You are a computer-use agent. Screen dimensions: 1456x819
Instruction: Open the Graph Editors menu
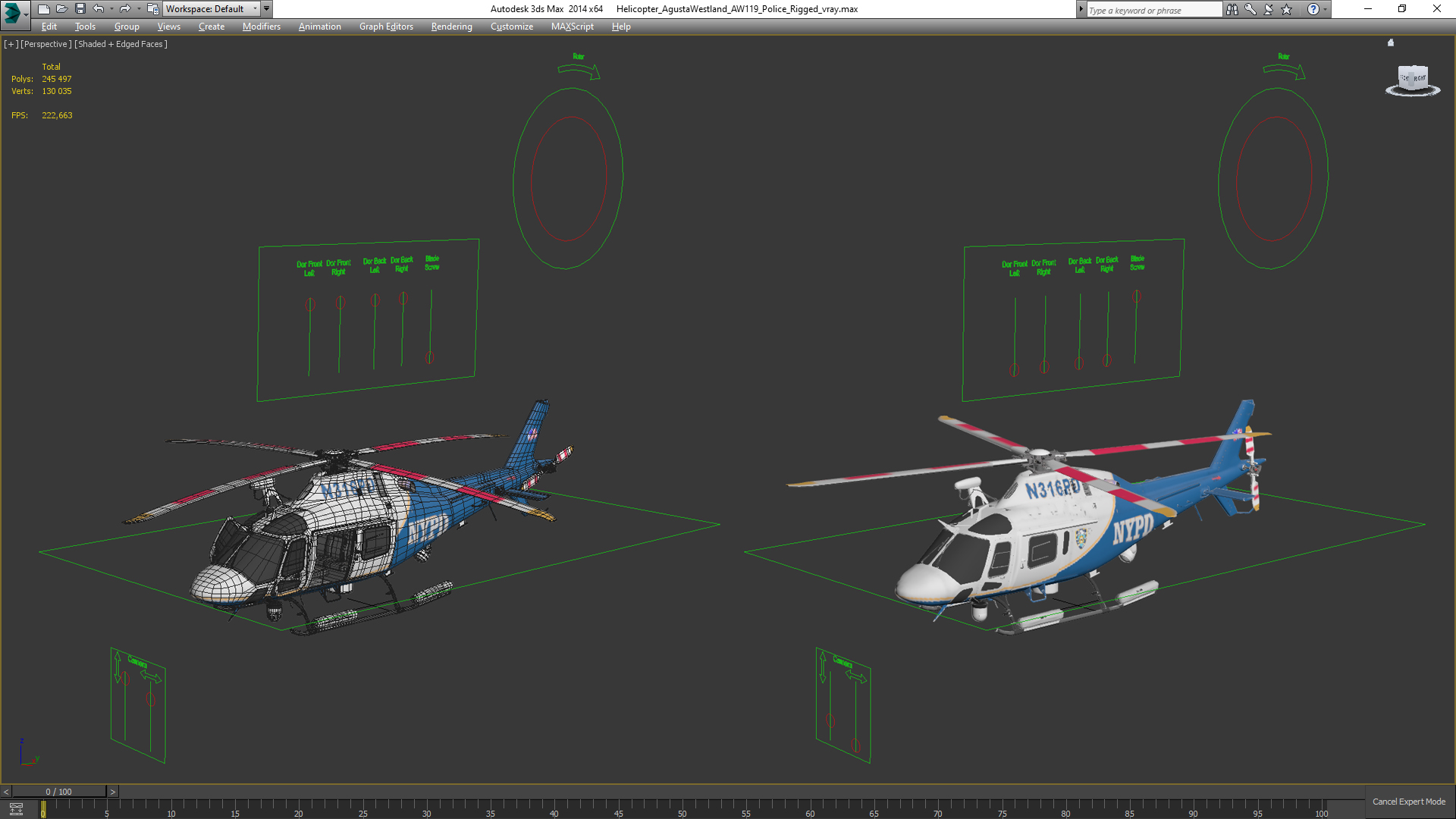pyautogui.click(x=386, y=27)
